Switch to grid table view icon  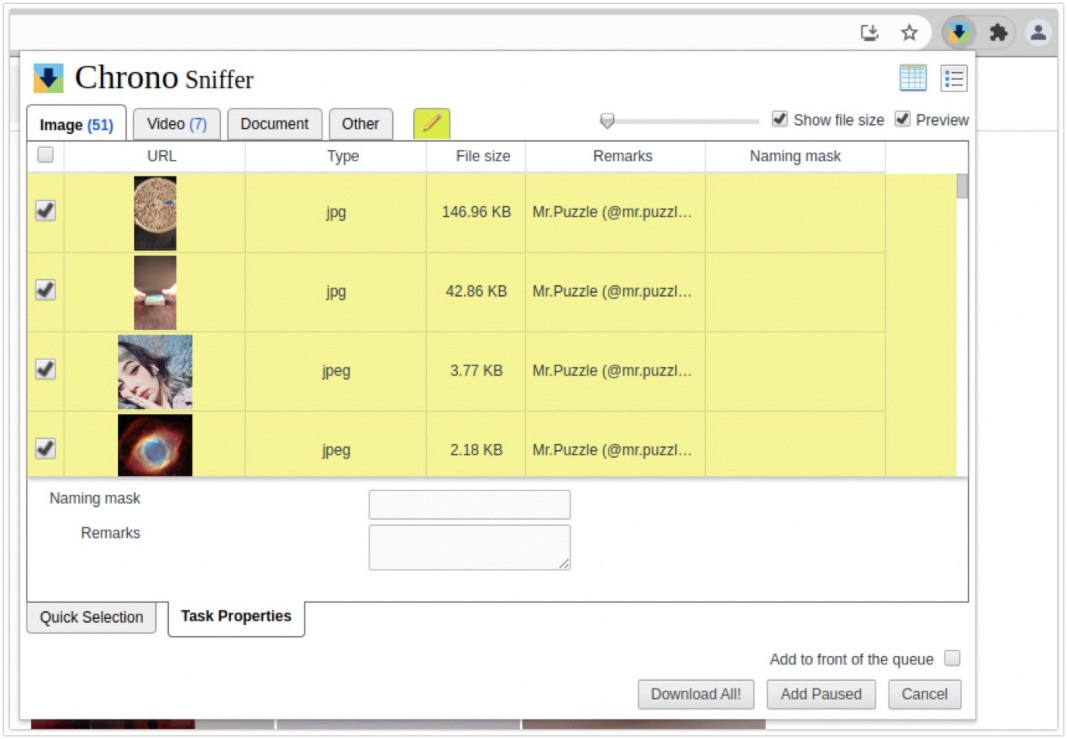click(x=913, y=78)
